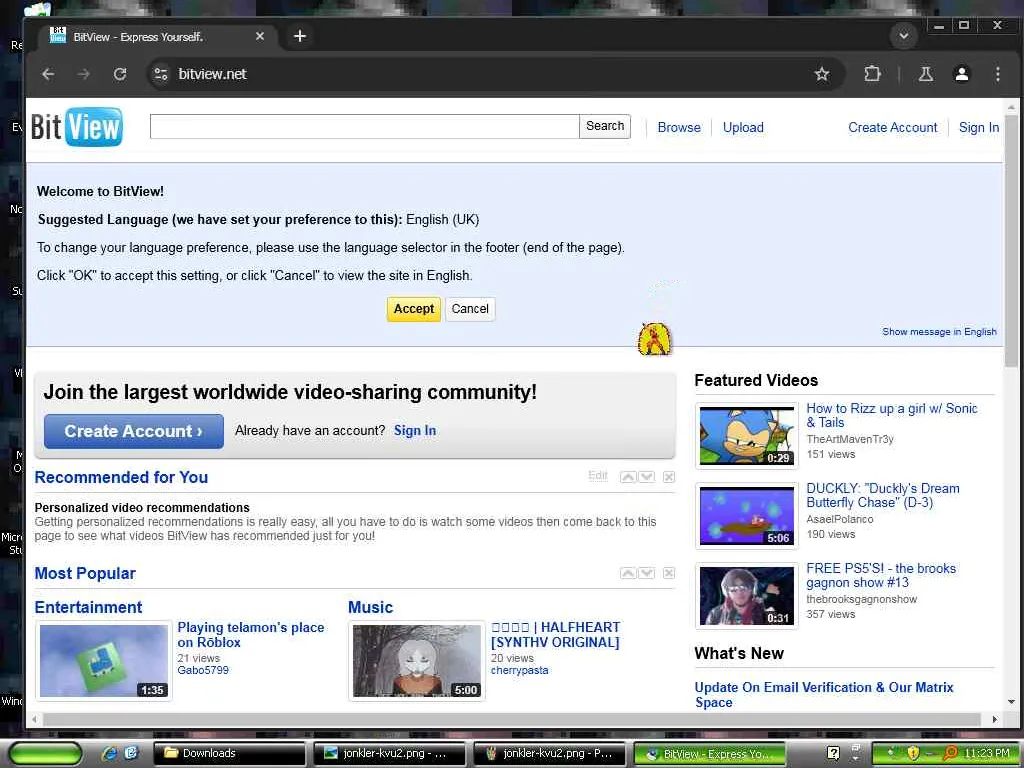Click the BitView logo
1024x768 pixels.
coord(77,127)
